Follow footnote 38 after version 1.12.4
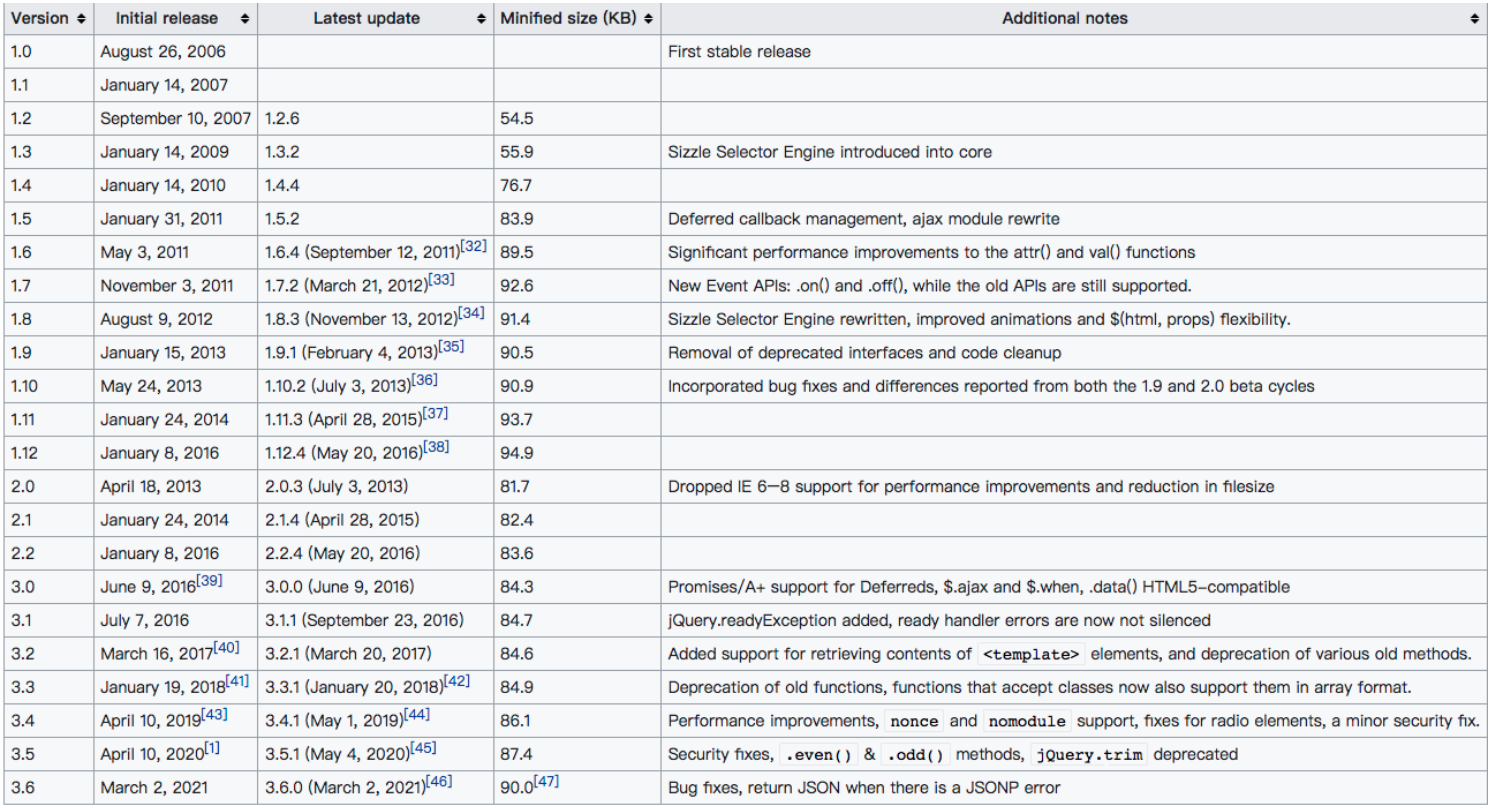Screen dimensions: 1494x808 click(435, 447)
